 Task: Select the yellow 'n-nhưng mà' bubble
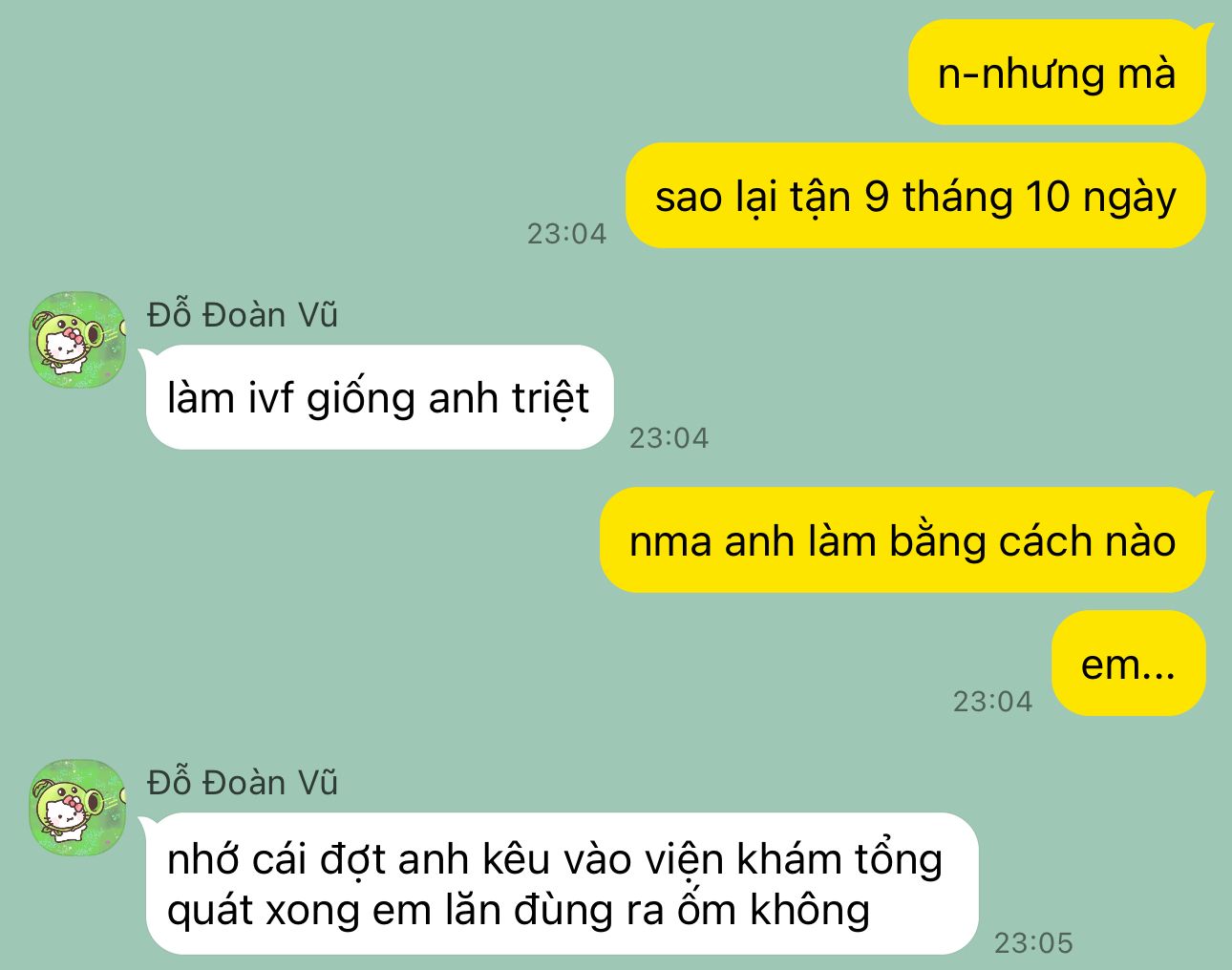(1057, 73)
